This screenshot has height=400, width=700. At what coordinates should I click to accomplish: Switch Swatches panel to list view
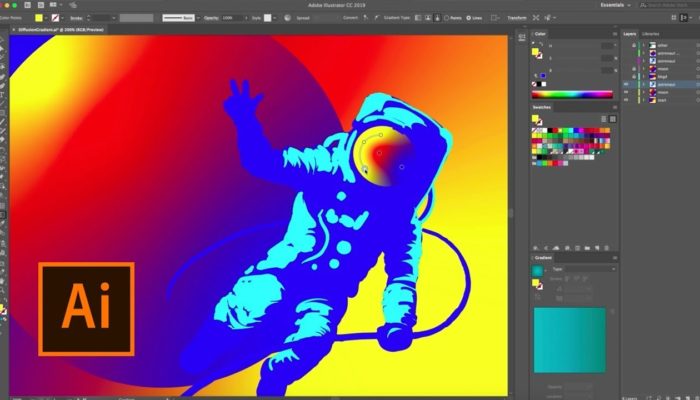(604, 119)
